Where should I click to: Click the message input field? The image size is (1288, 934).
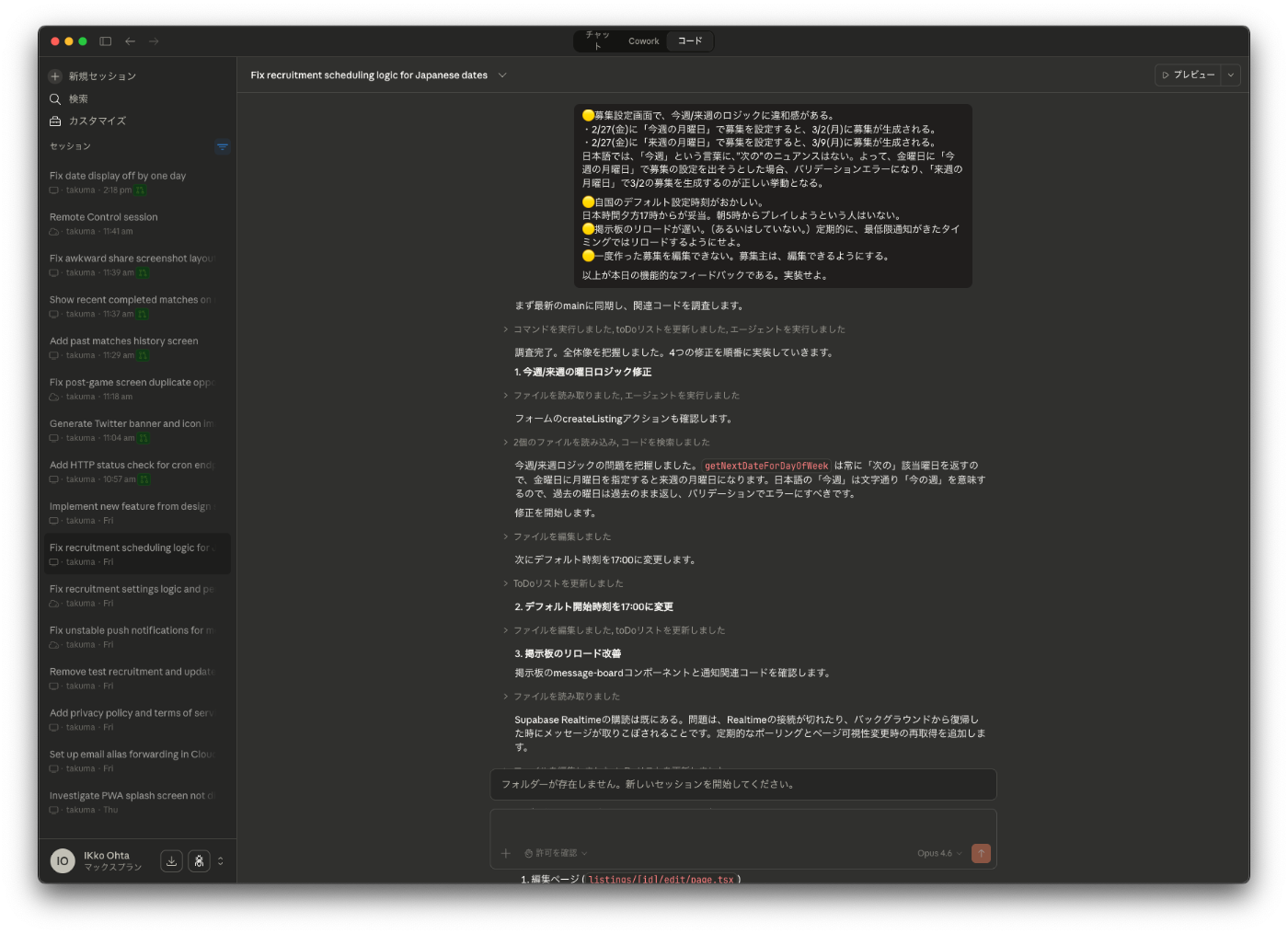point(742,828)
